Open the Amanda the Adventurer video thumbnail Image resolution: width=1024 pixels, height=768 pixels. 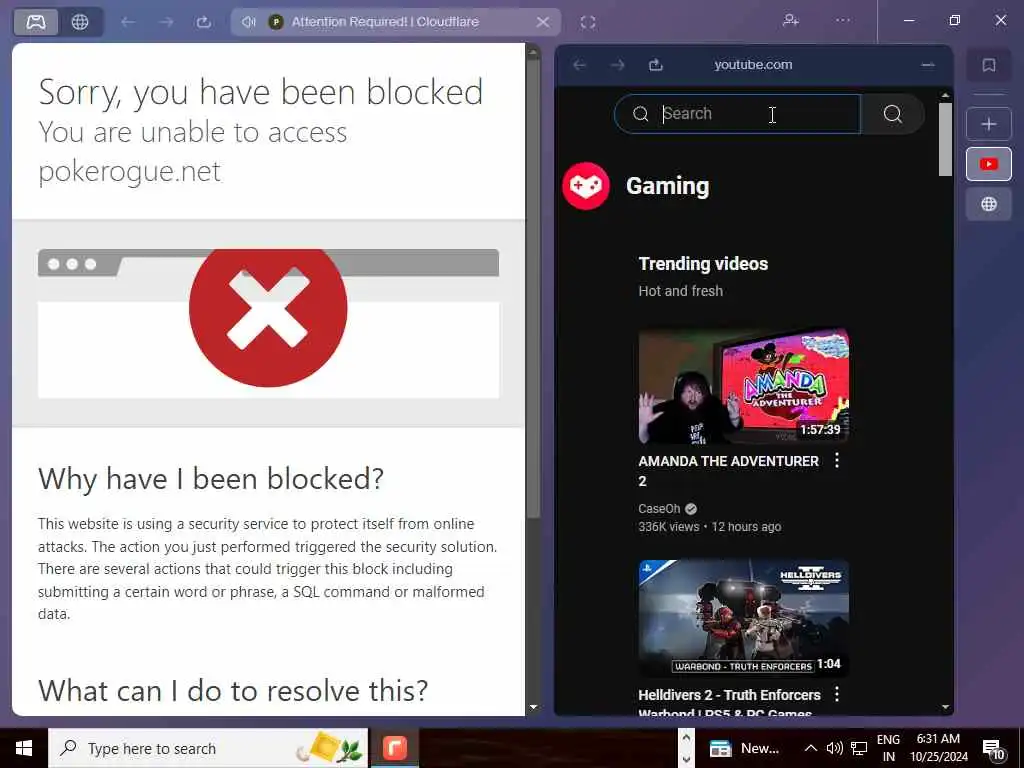coord(744,386)
